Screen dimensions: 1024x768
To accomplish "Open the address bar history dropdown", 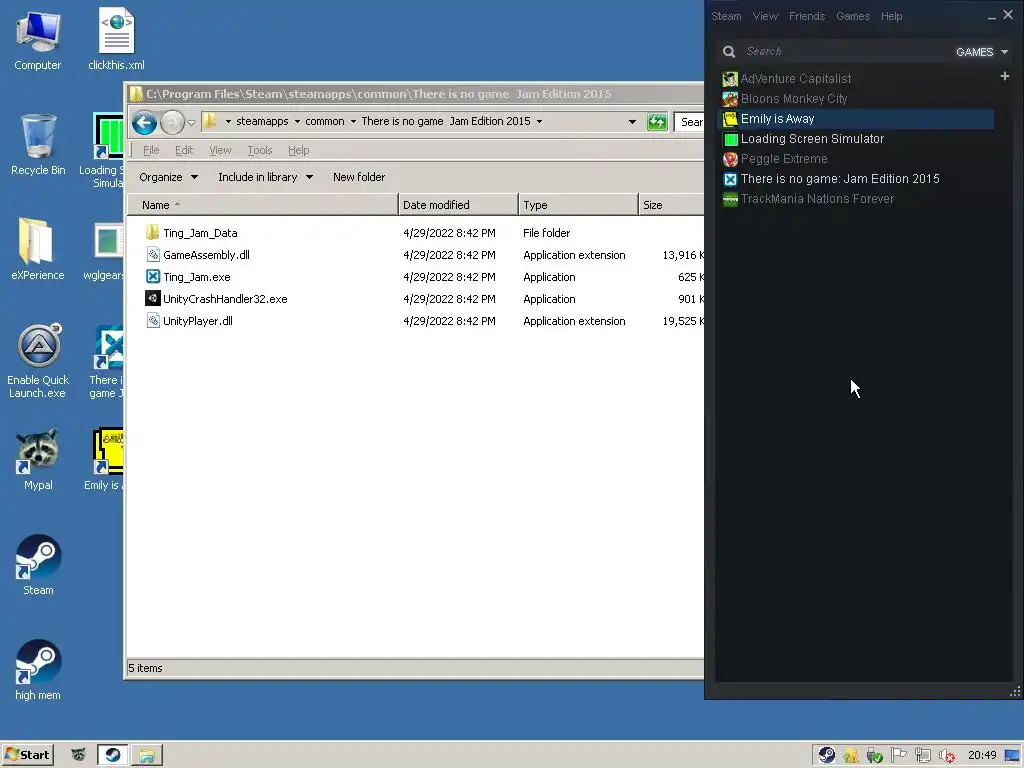I will [632, 121].
